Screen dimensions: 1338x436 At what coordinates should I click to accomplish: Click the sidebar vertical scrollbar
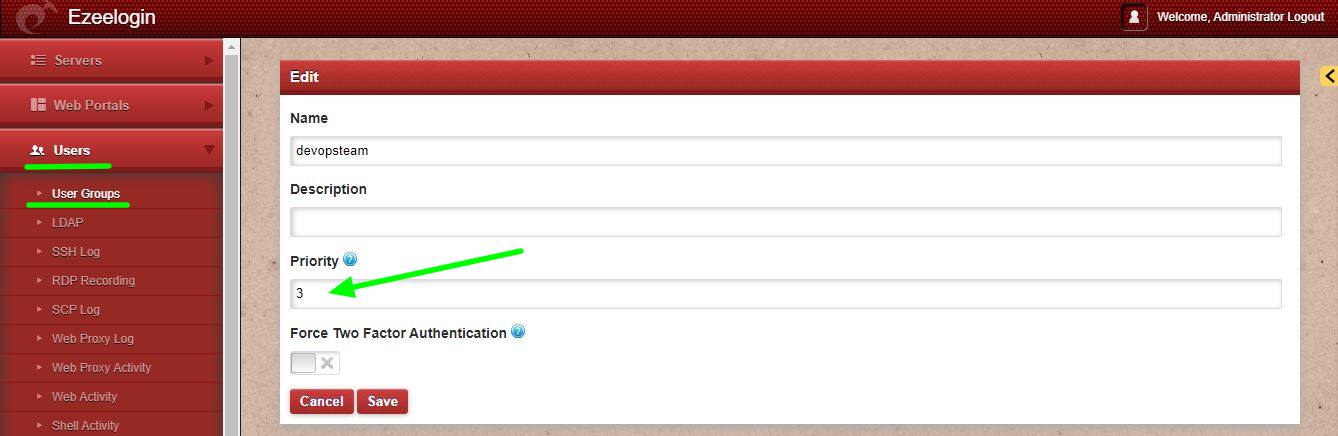click(x=231, y=240)
